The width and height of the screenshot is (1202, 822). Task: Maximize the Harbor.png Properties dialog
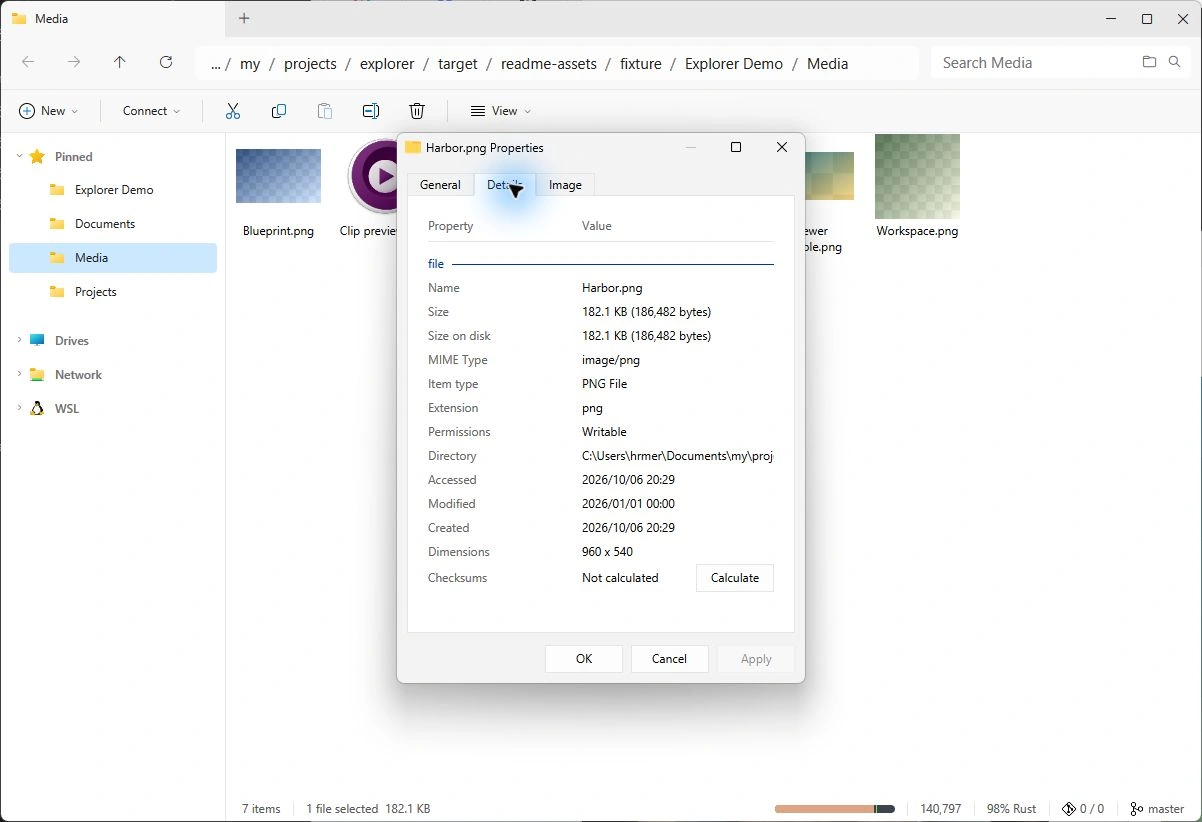(736, 147)
